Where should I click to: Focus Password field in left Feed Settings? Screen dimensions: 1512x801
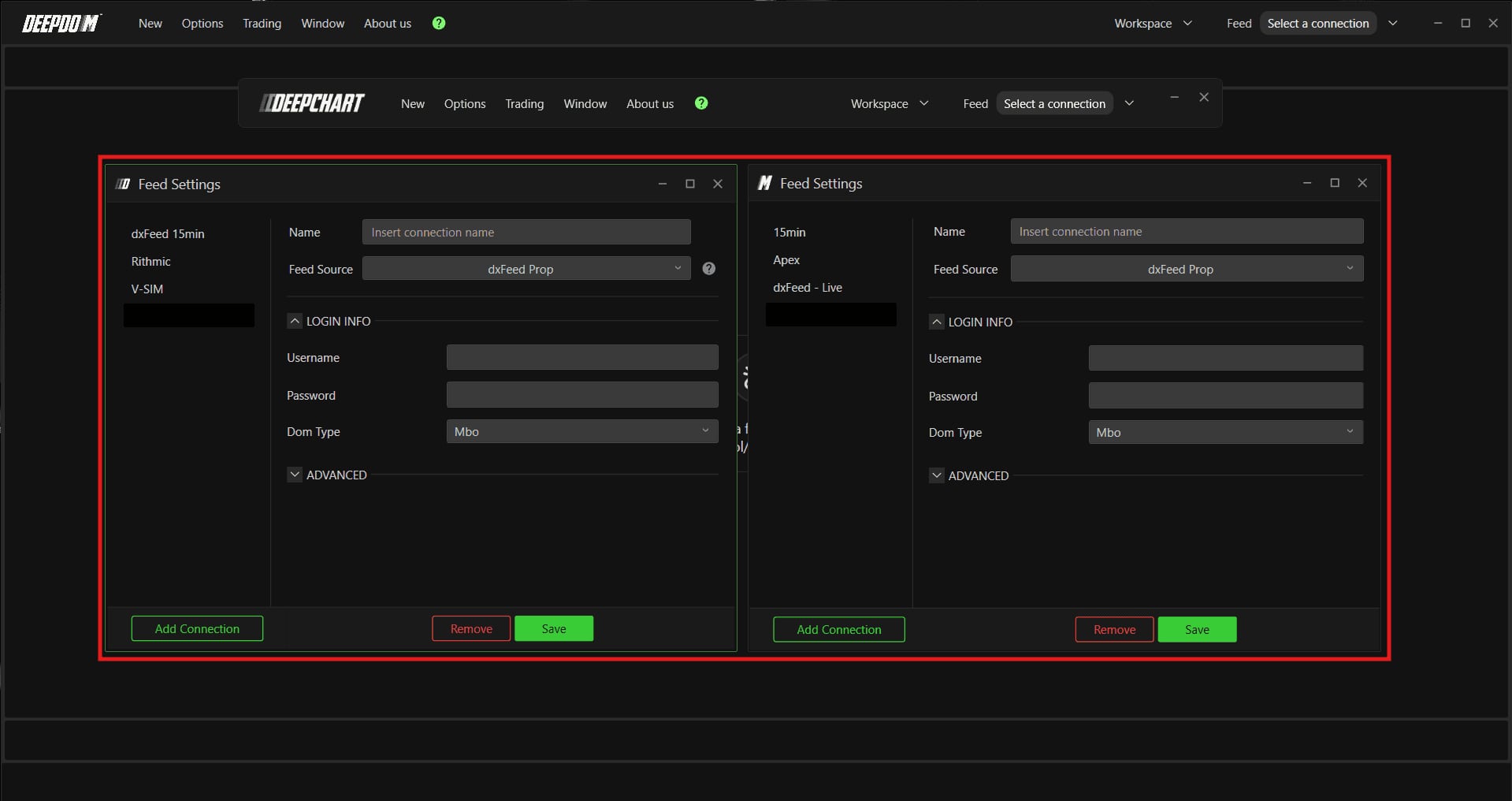pos(582,395)
